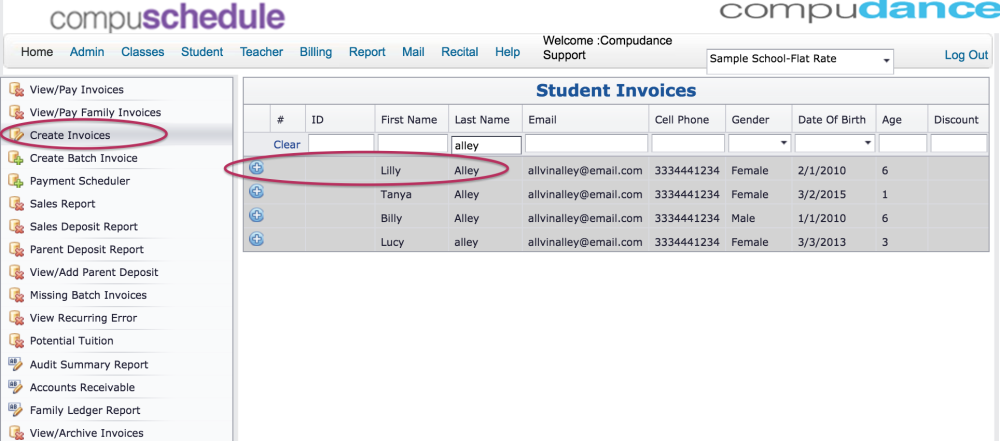The width and height of the screenshot is (1000, 441).
Task: Click the Payment Scheduler icon
Action: (x=16, y=181)
